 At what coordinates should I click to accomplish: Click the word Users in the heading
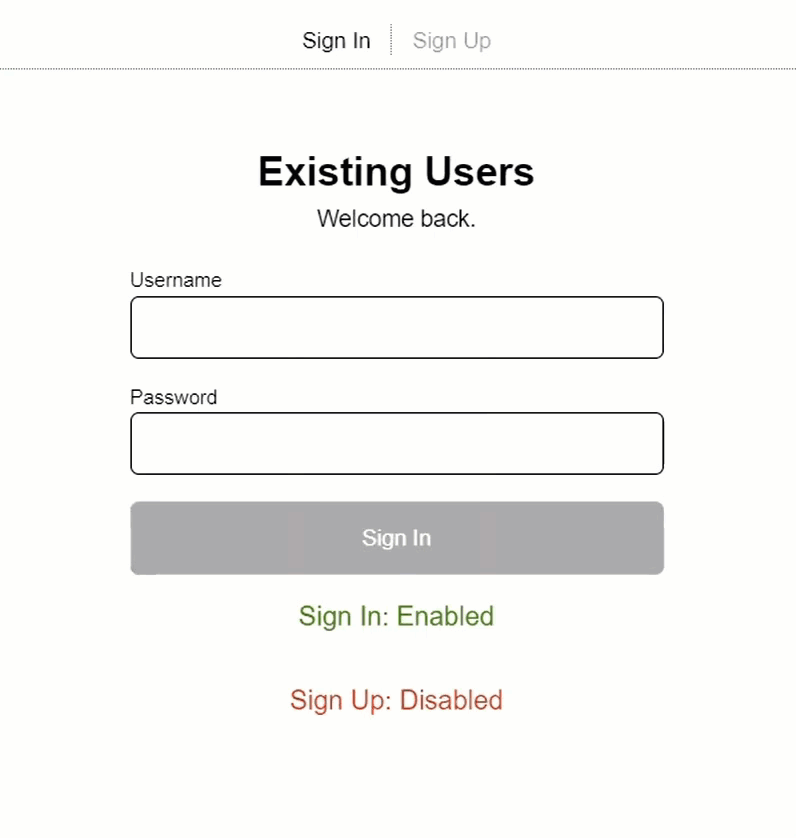pos(480,173)
